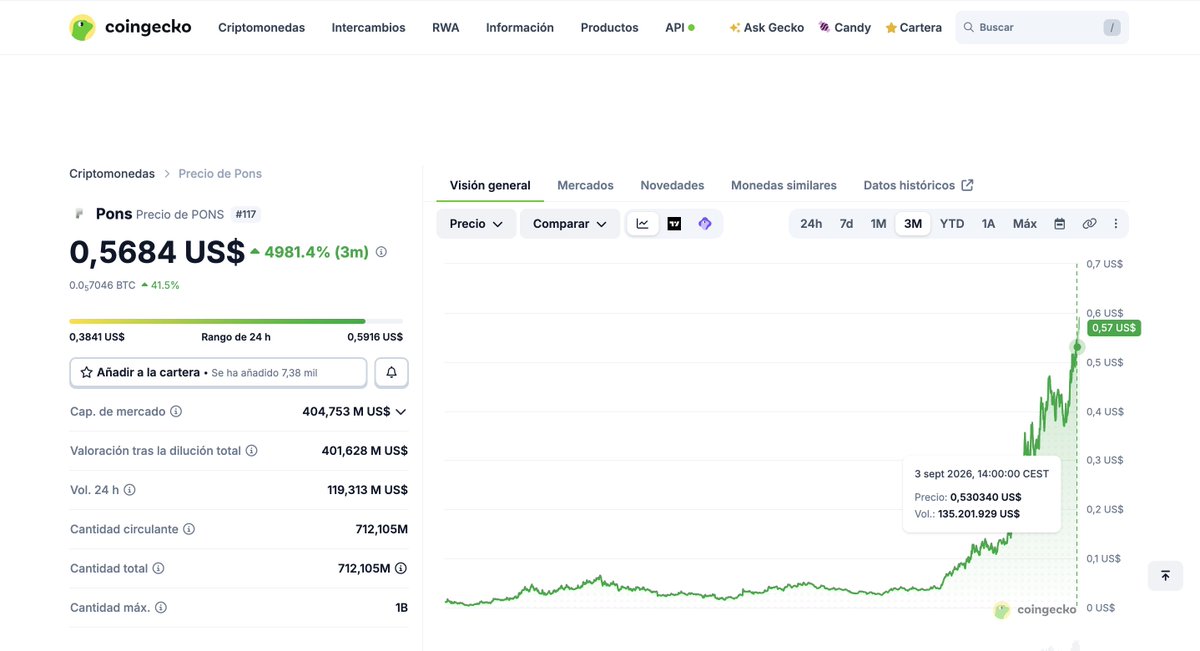The image size is (1200, 651).
Task: Switch to TradingView chart
Action: coord(674,224)
